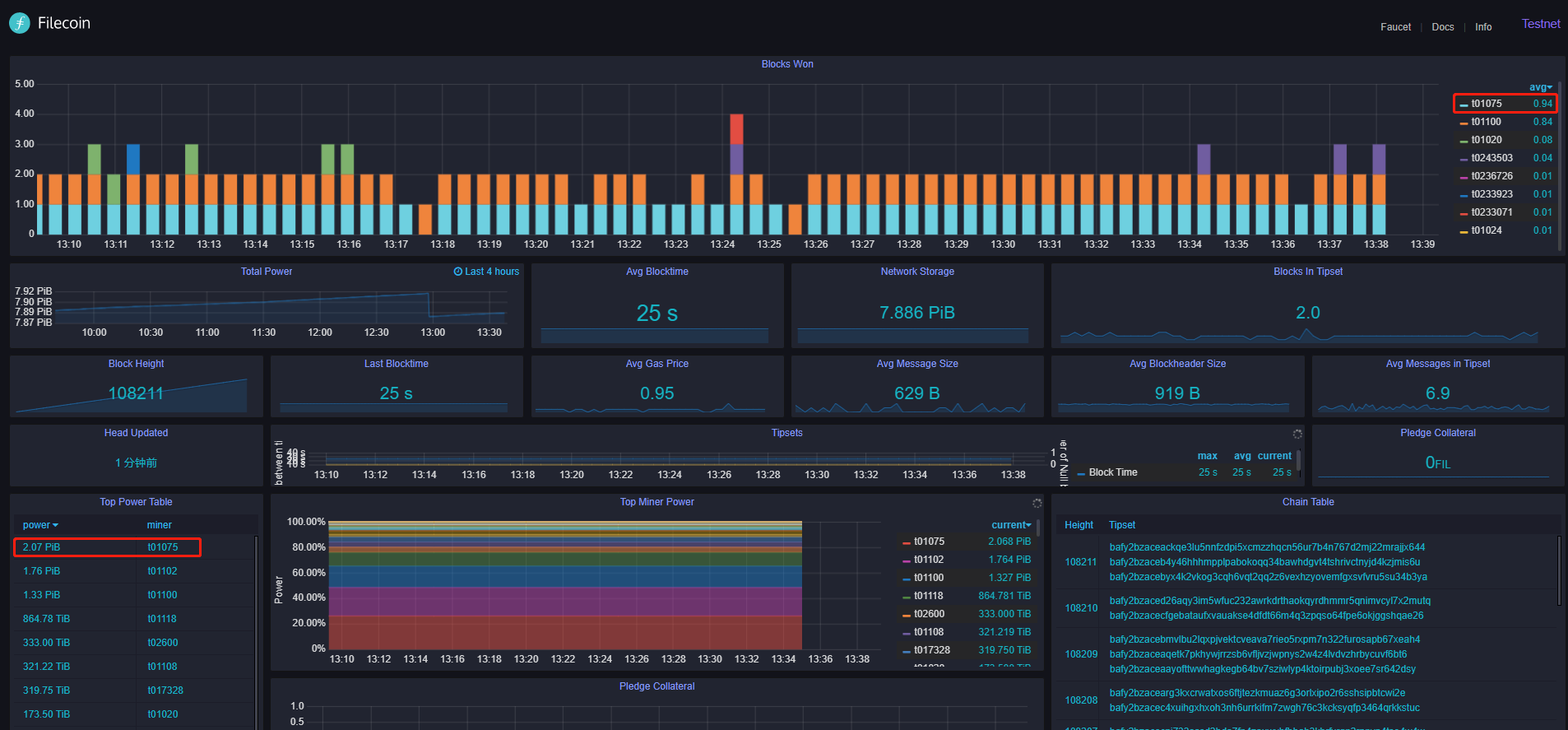Sort Chain Table by Height column

point(1079,525)
